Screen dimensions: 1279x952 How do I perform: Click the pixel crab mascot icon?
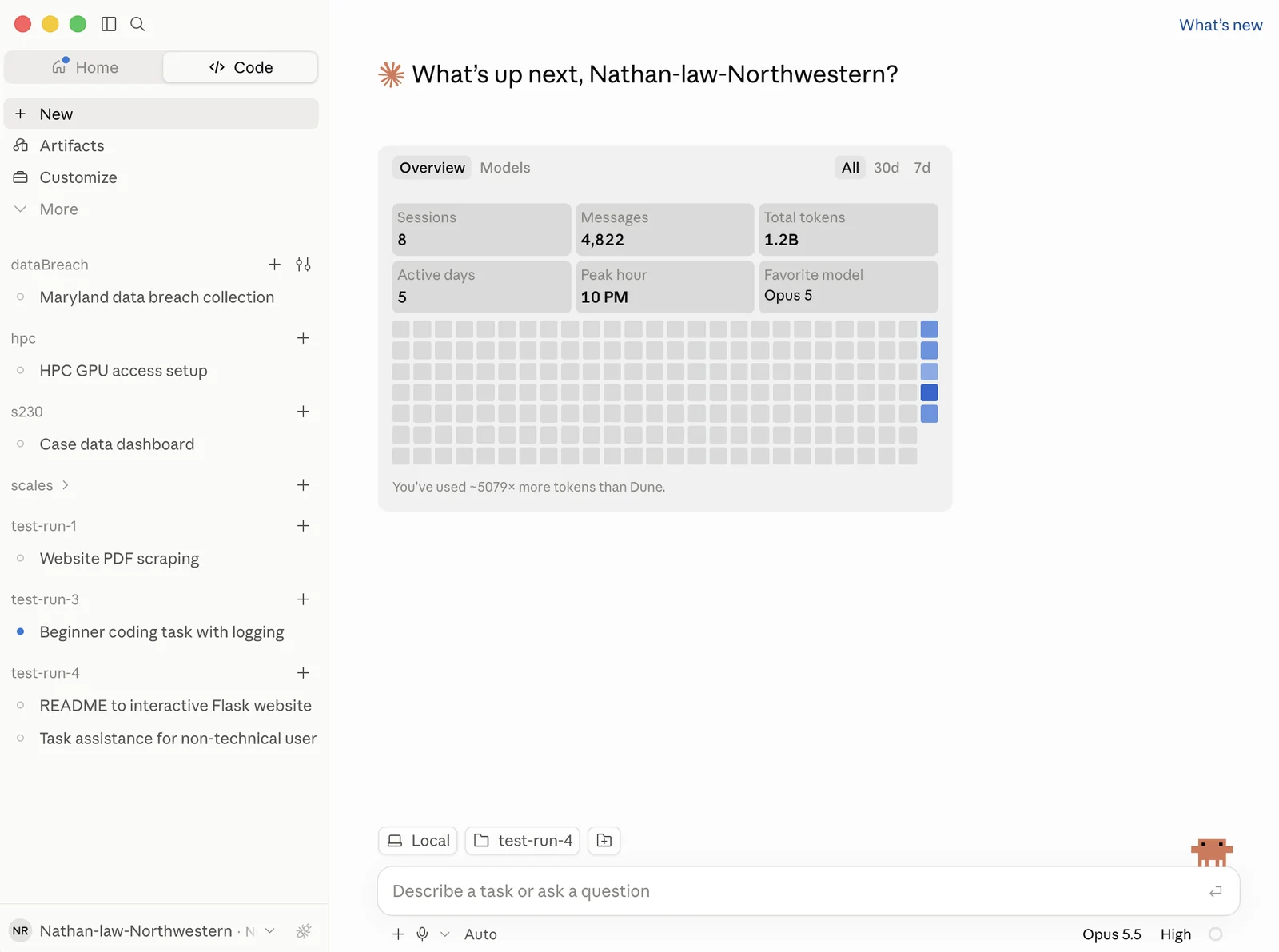coord(1212,852)
